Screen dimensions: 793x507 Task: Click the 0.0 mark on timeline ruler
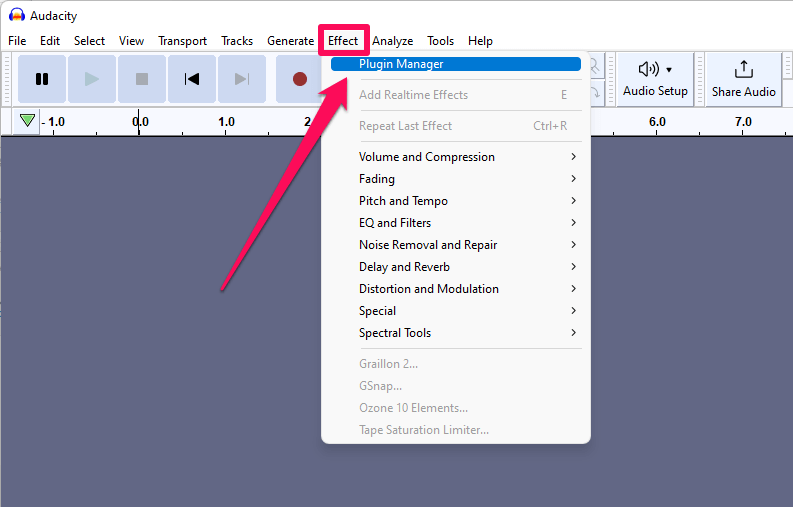pyautogui.click(x=140, y=121)
